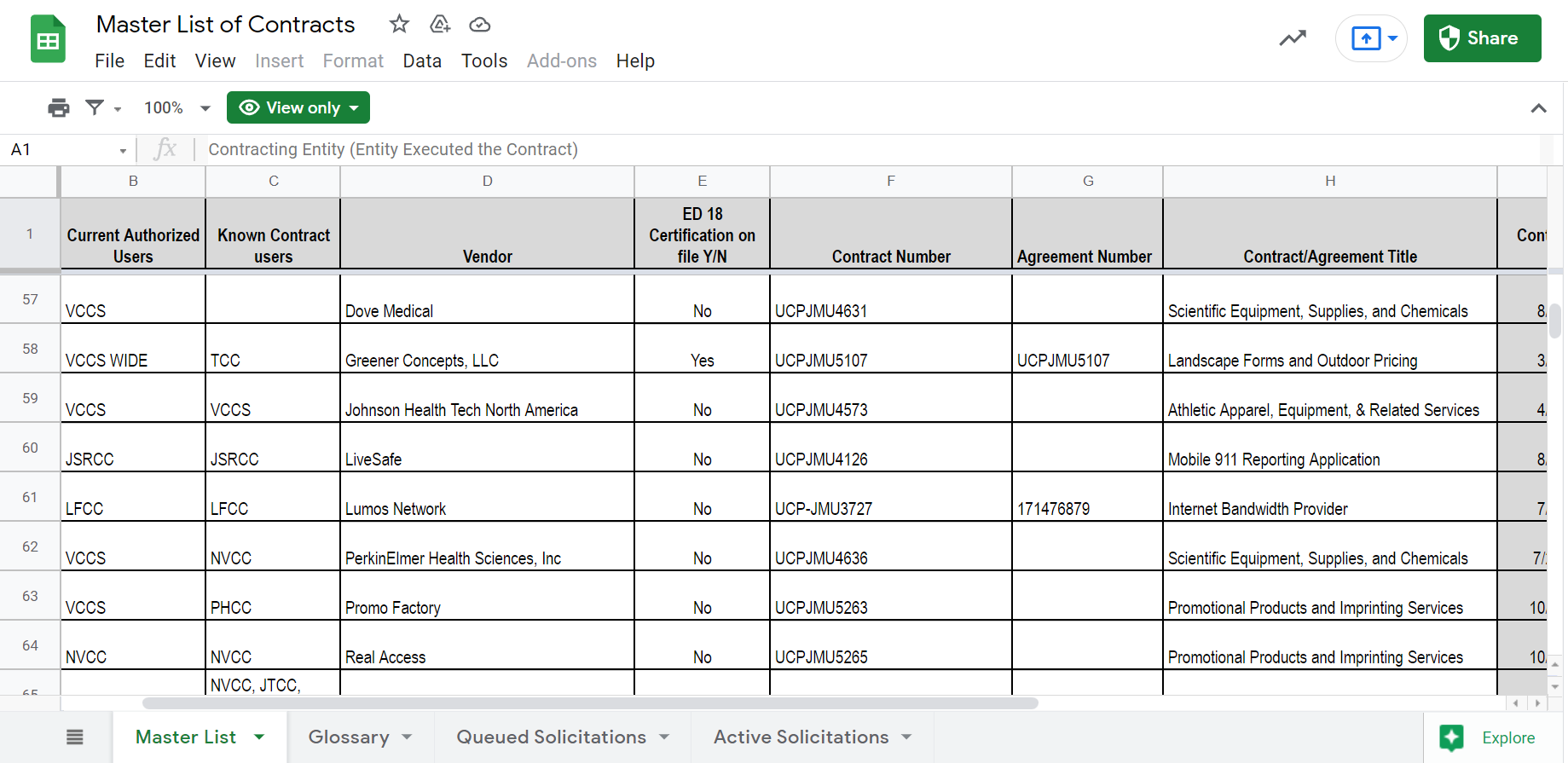This screenshot has height=763, width=1568.
Task: Click the Johnson Health Tech North America cell
Action: [488, 398]
